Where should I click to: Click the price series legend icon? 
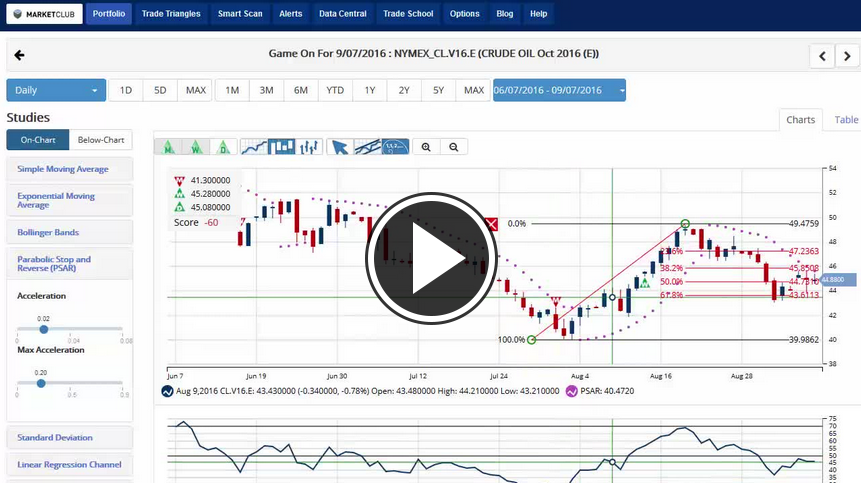pyautogui.click(x=167, y=391)
